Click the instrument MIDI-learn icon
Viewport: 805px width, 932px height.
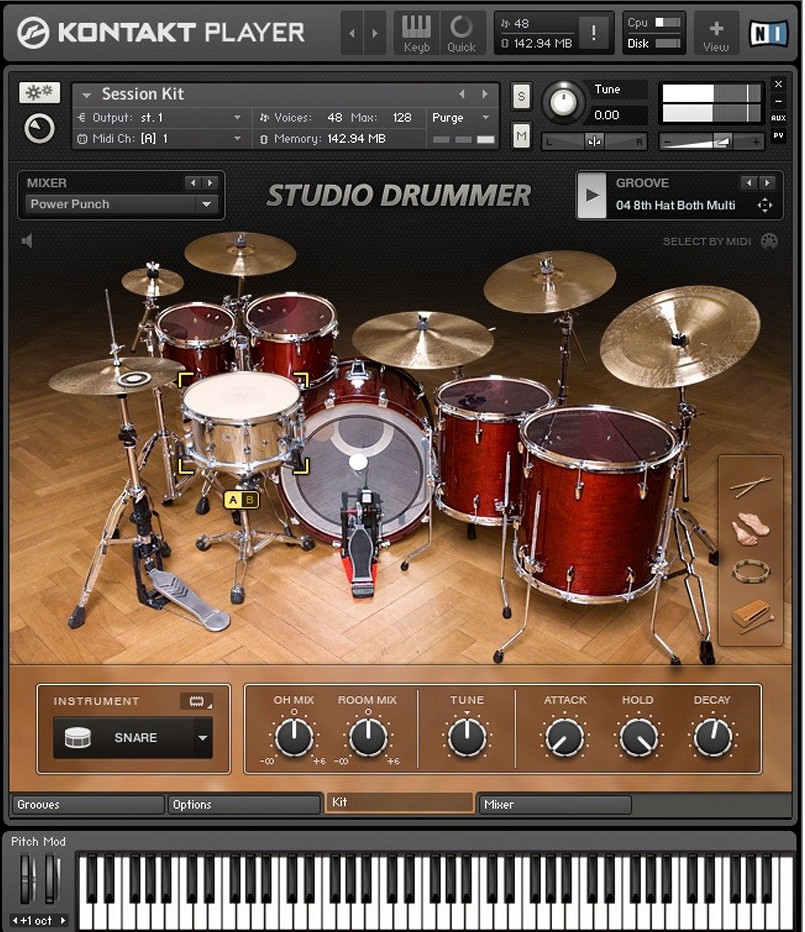coord(196,701)
